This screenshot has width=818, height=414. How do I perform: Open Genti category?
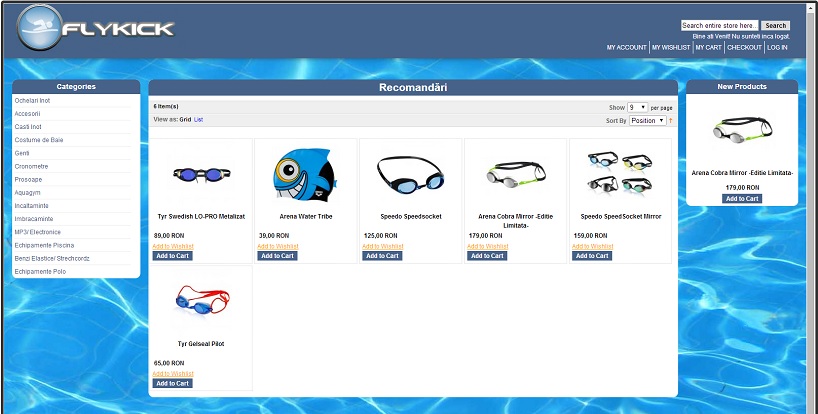tap(22, 153)
